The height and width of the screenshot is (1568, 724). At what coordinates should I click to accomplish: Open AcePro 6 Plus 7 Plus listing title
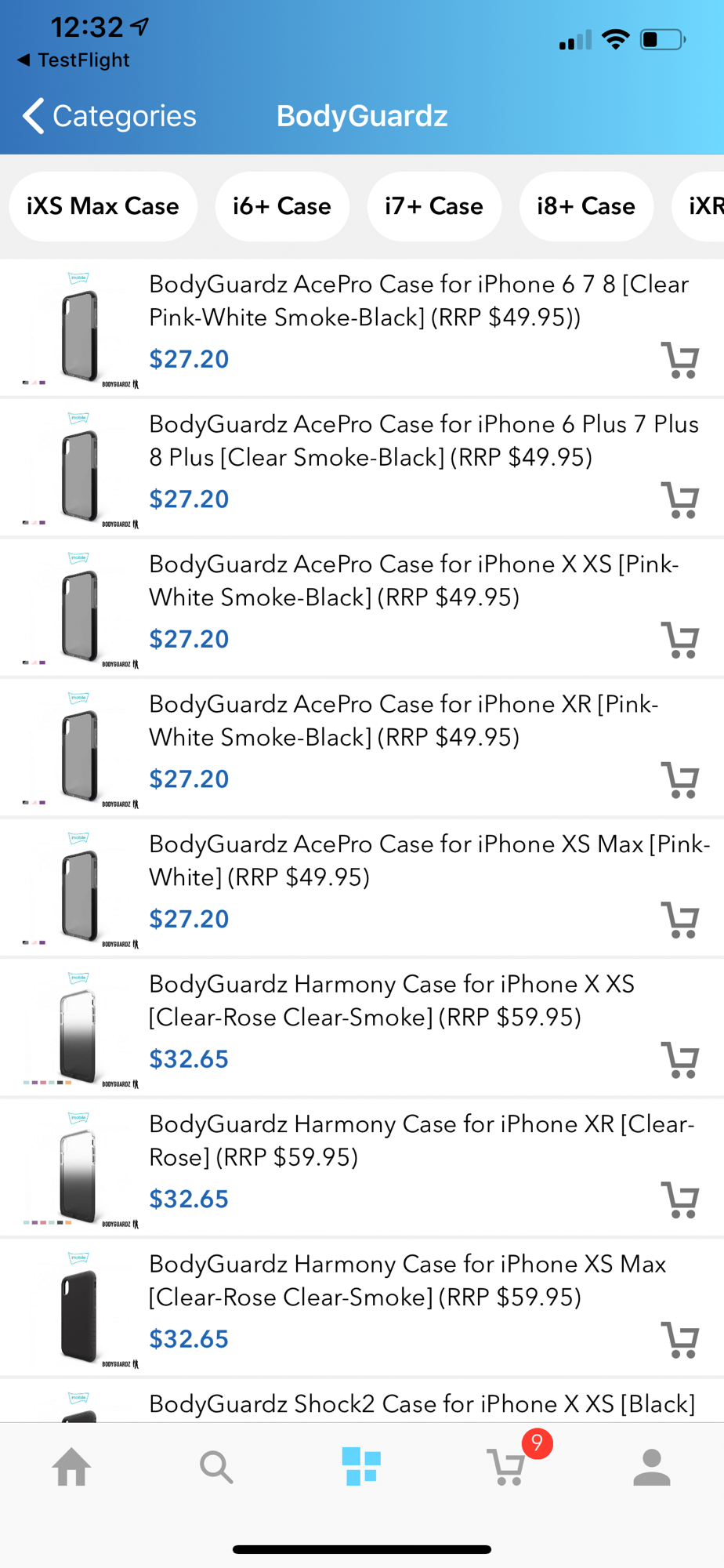click(423, 440)
